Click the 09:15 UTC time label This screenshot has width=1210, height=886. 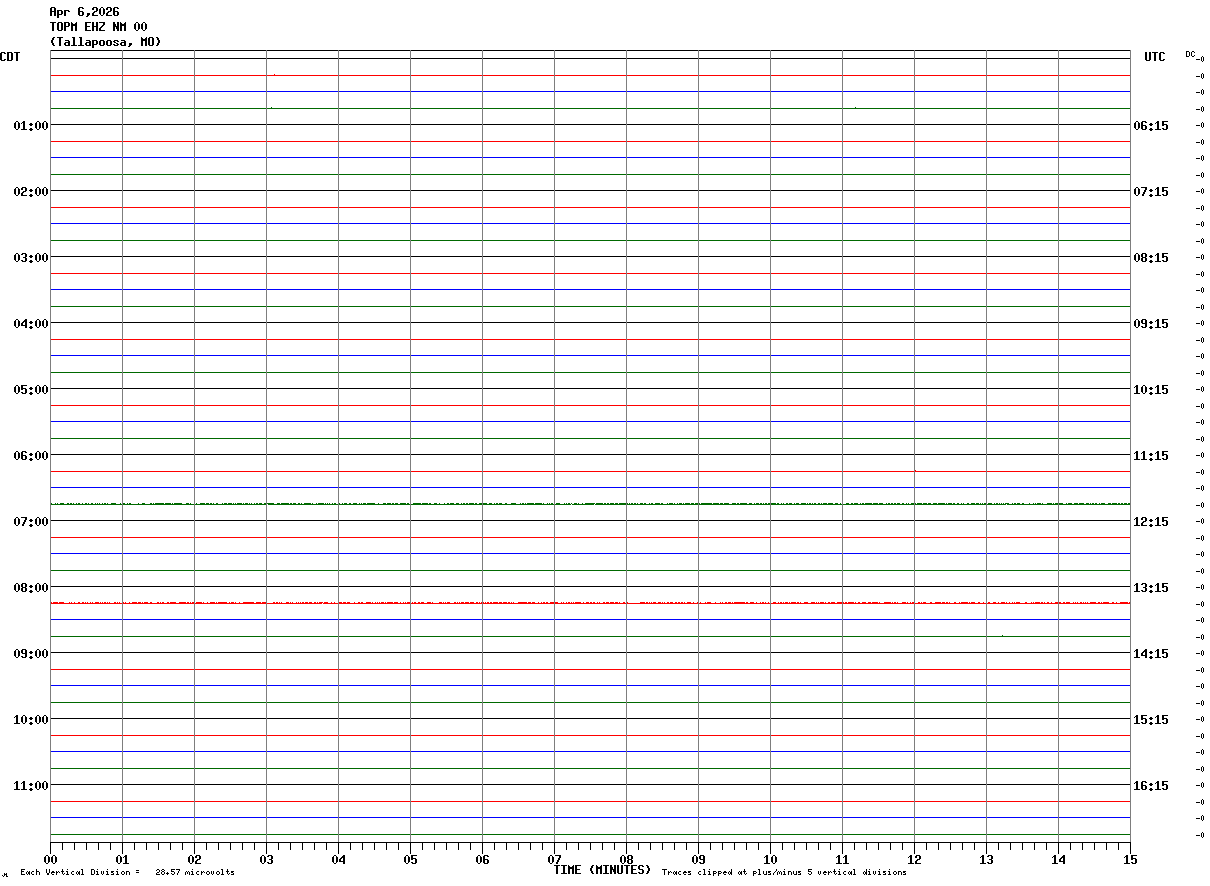[x=1150, y=323]
